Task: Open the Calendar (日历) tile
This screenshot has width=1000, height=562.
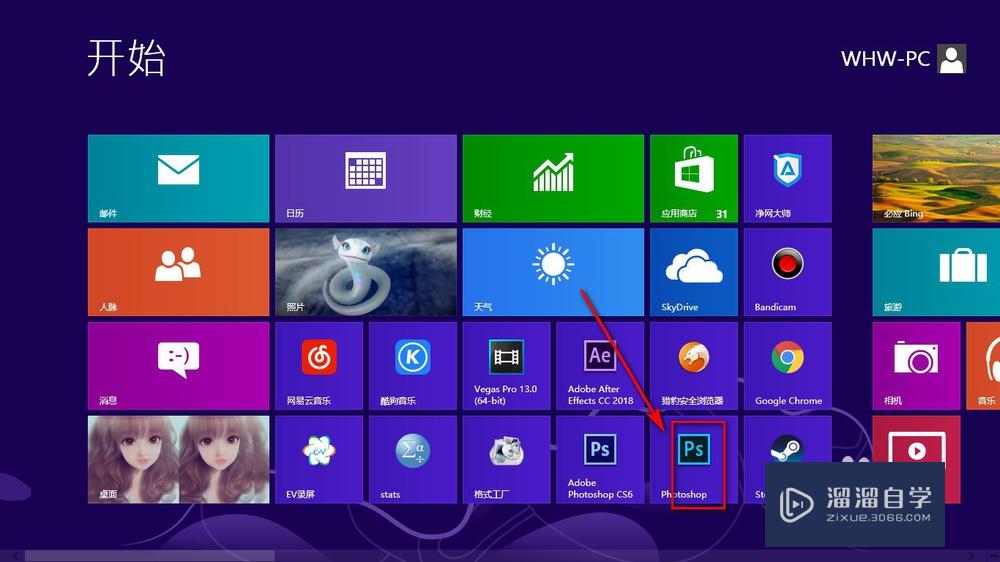Action: 366,178
